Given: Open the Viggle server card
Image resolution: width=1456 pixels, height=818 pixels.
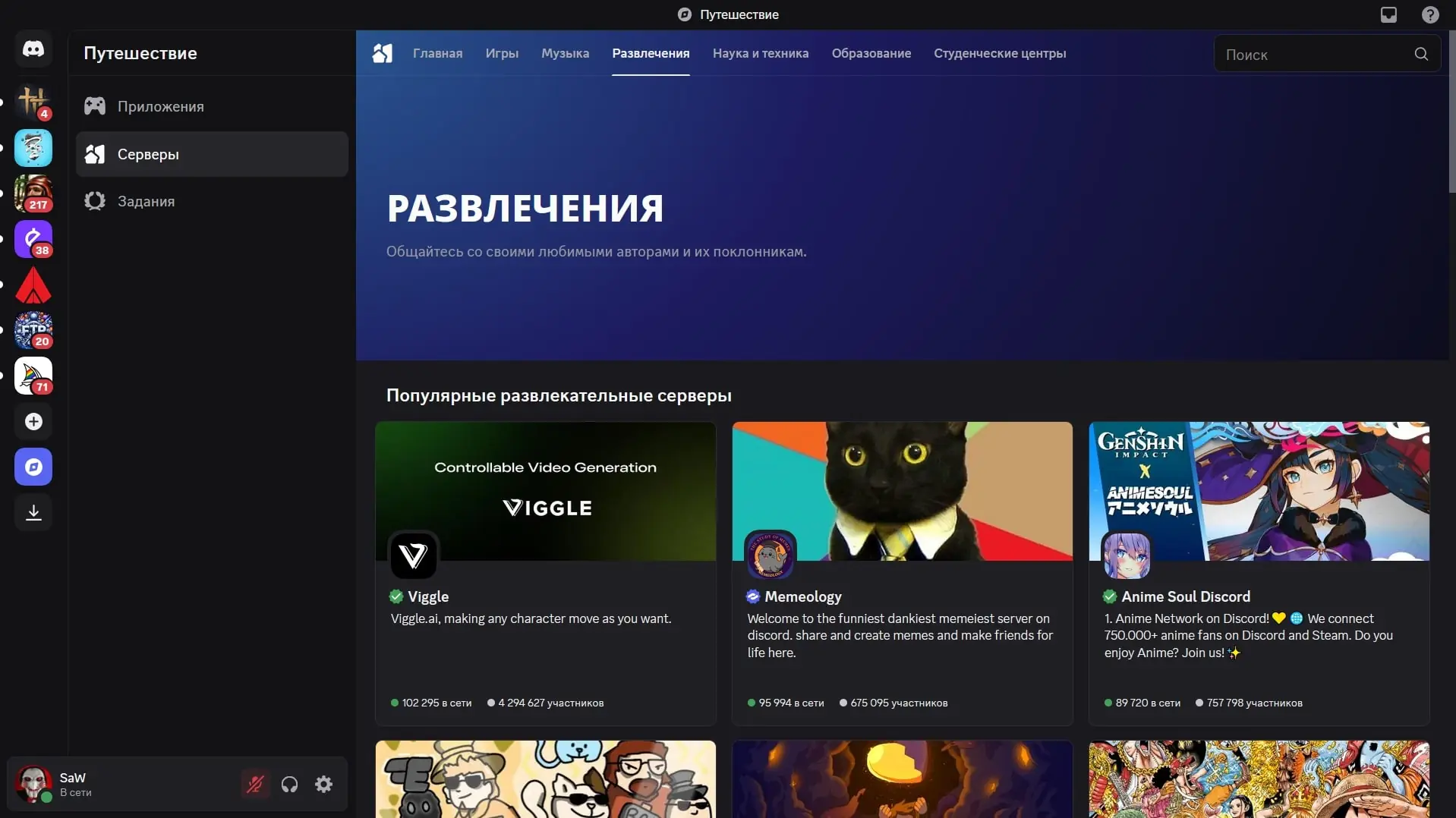Looking at the screenshot, I should [545, 573].
